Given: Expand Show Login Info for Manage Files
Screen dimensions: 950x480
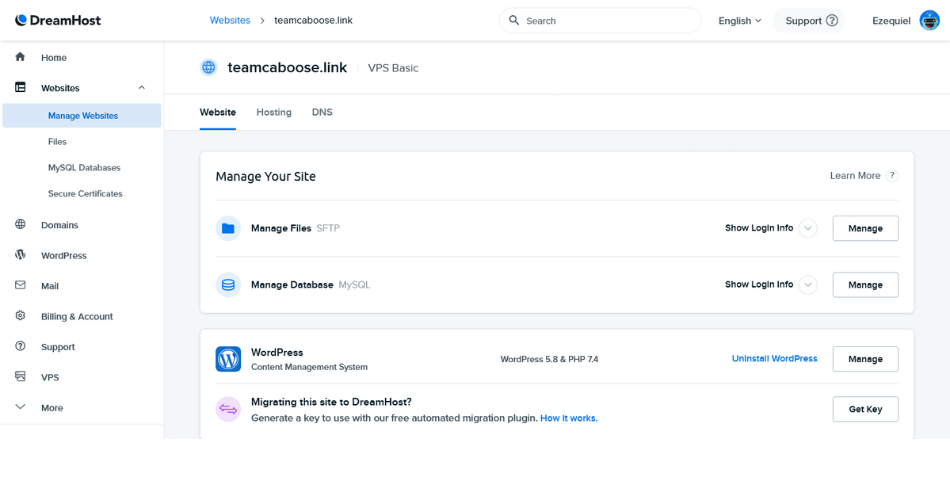Looking at the screenshot, I should 808,228.
